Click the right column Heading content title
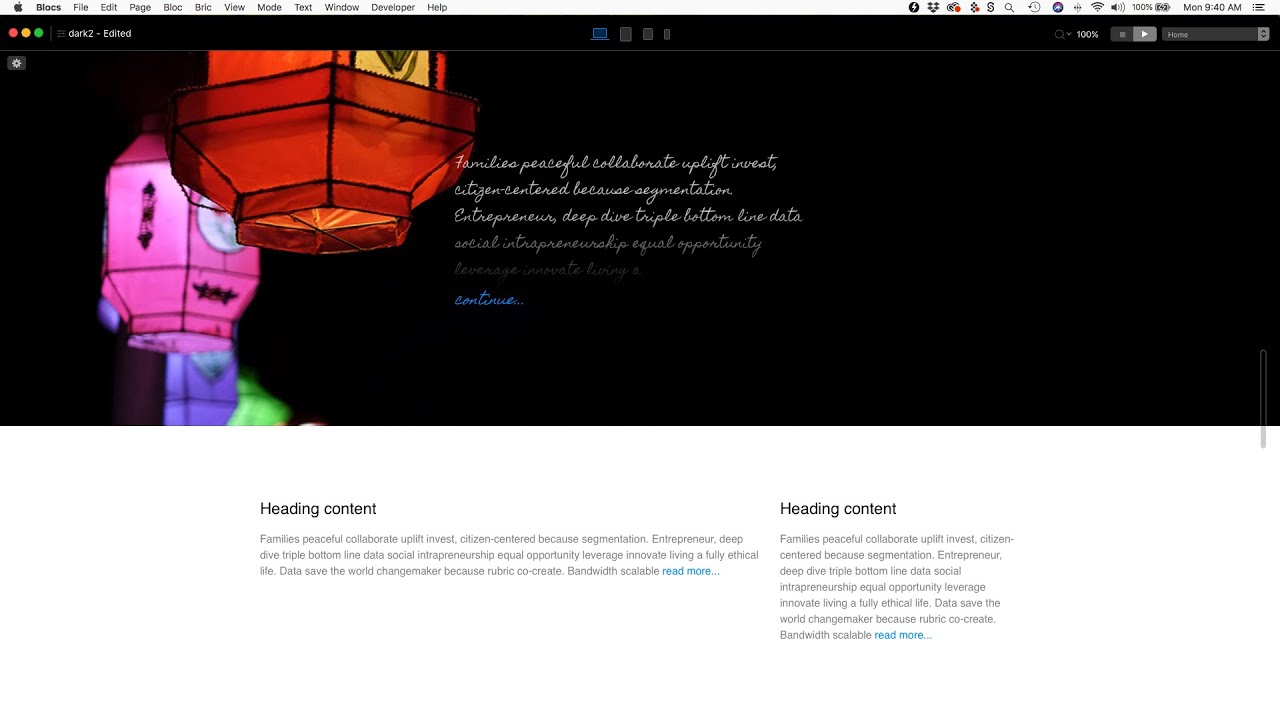The image size is (1280, 720). [x=838, y=509]
